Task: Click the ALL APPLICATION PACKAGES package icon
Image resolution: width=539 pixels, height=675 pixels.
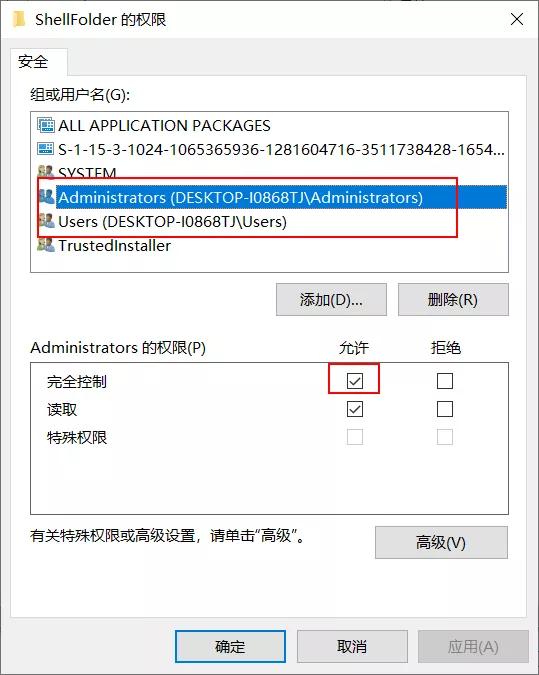Action: coord(46,125)
